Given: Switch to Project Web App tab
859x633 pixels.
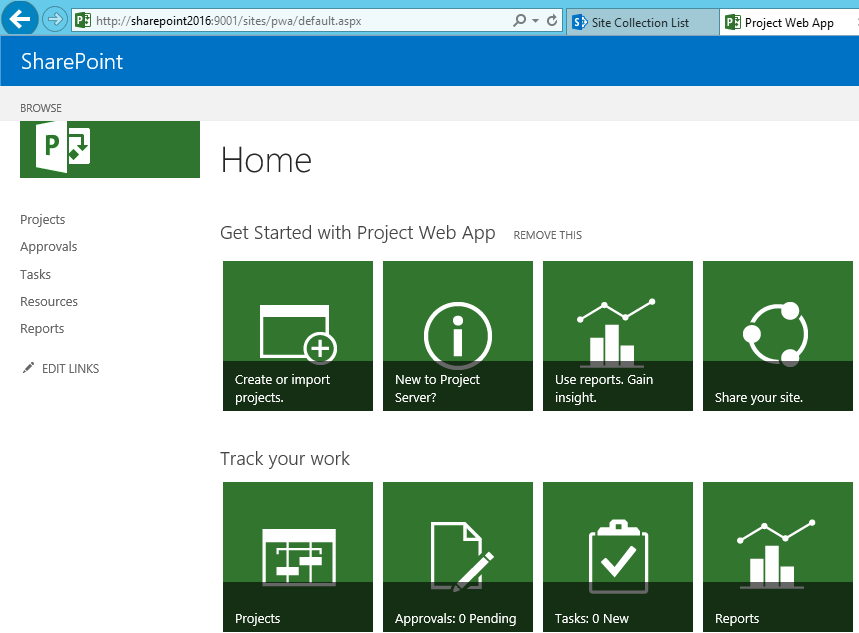Looking at the screenshot, I should (x=789, y=22).
